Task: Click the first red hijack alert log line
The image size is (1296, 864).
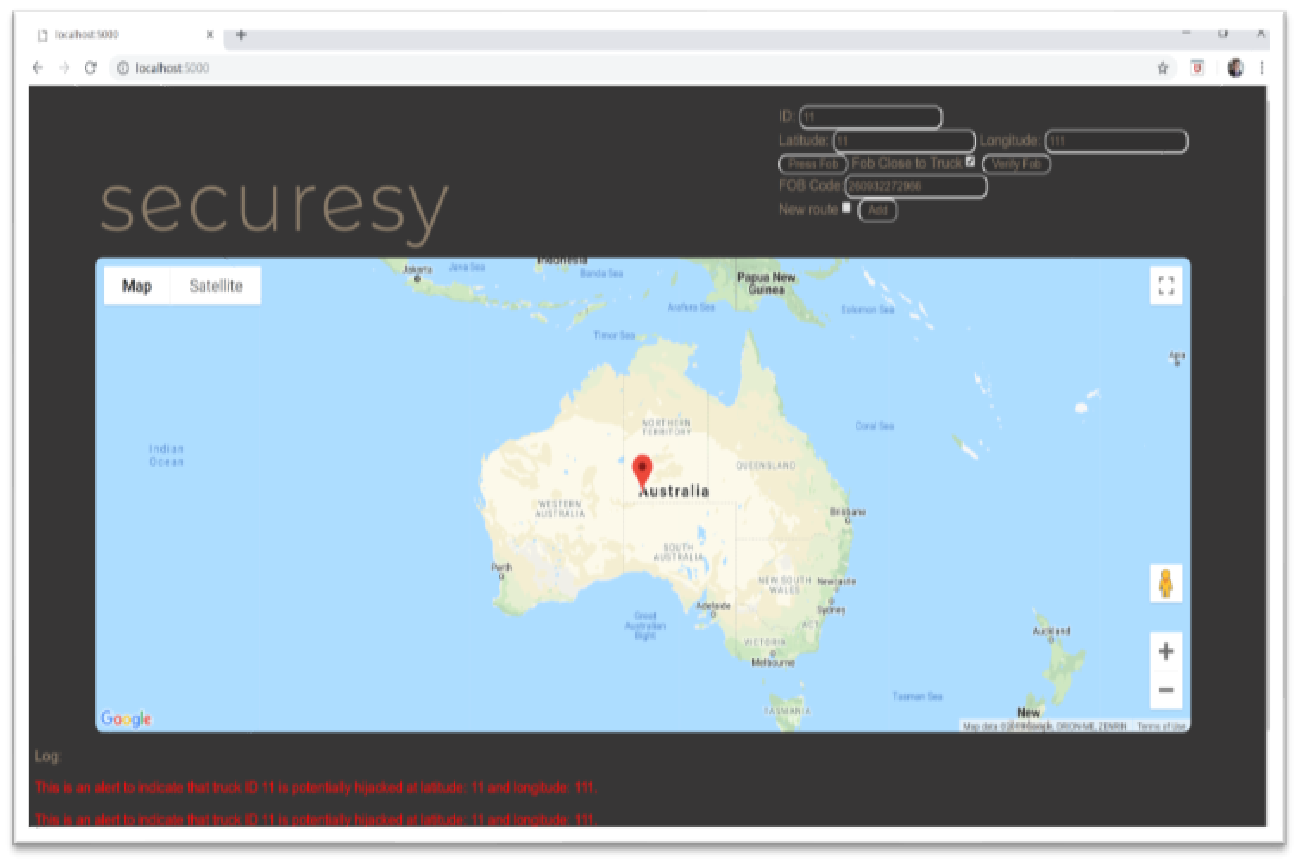Action: (316, 788)
